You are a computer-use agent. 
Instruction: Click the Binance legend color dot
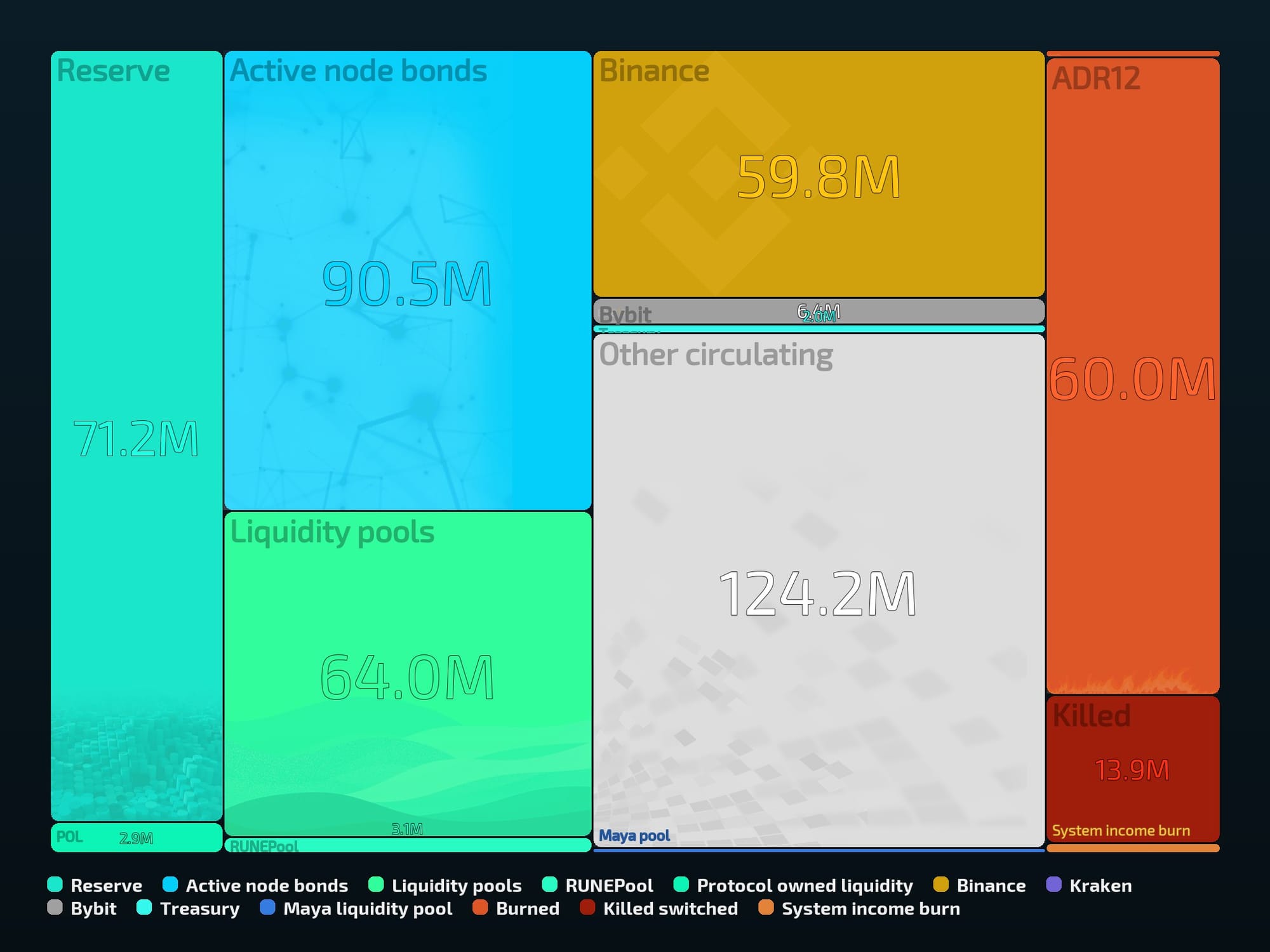pos(941,884)
